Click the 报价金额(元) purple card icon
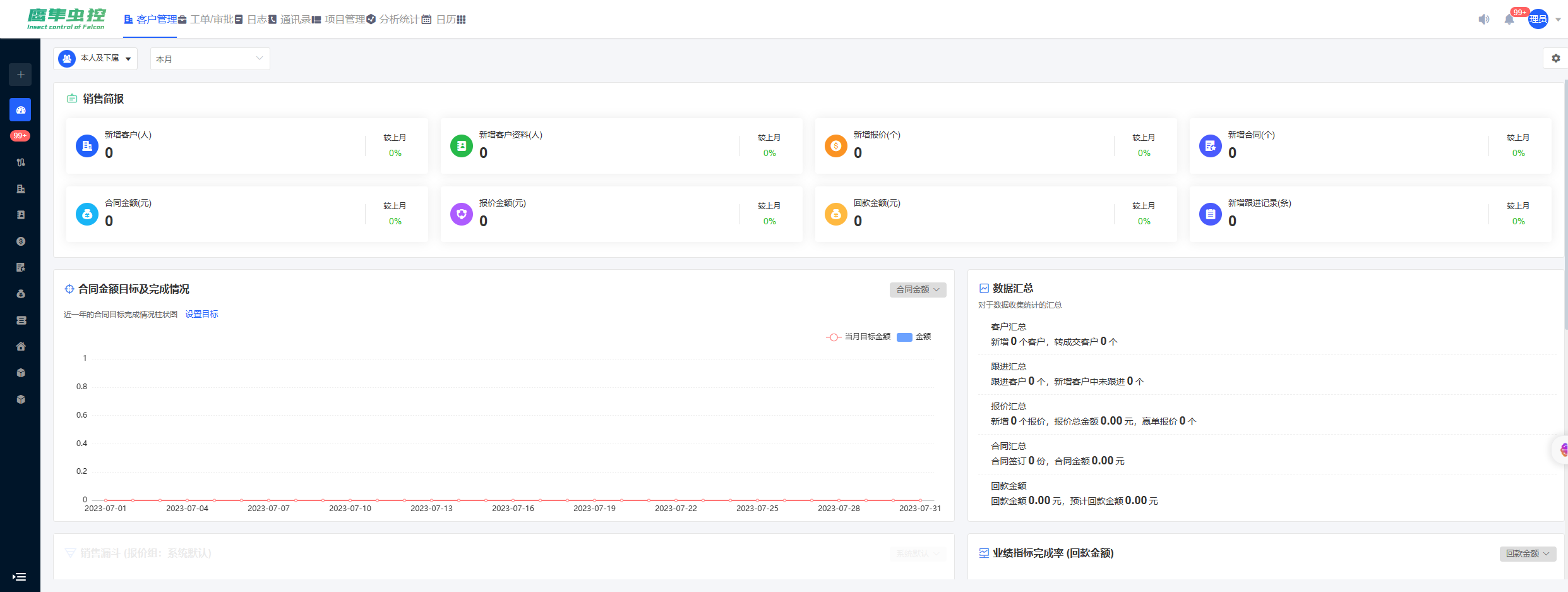1568x592 pixels. tap(462, 214)
